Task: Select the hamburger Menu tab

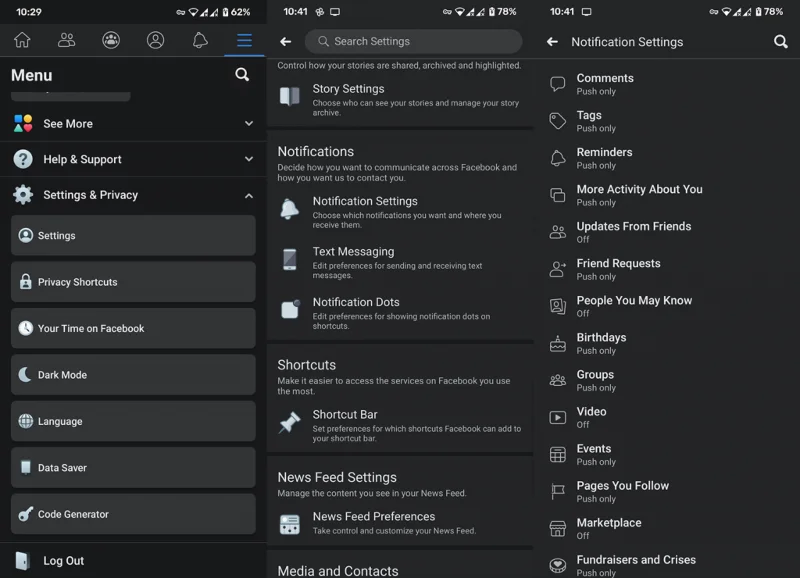Action: [244, 40]
